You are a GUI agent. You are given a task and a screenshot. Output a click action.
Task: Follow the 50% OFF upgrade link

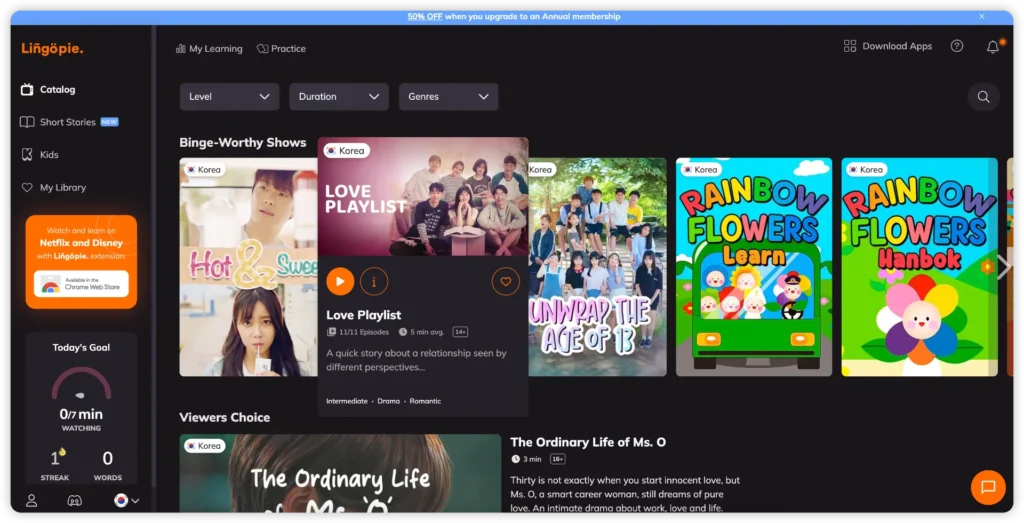[425, 16]
